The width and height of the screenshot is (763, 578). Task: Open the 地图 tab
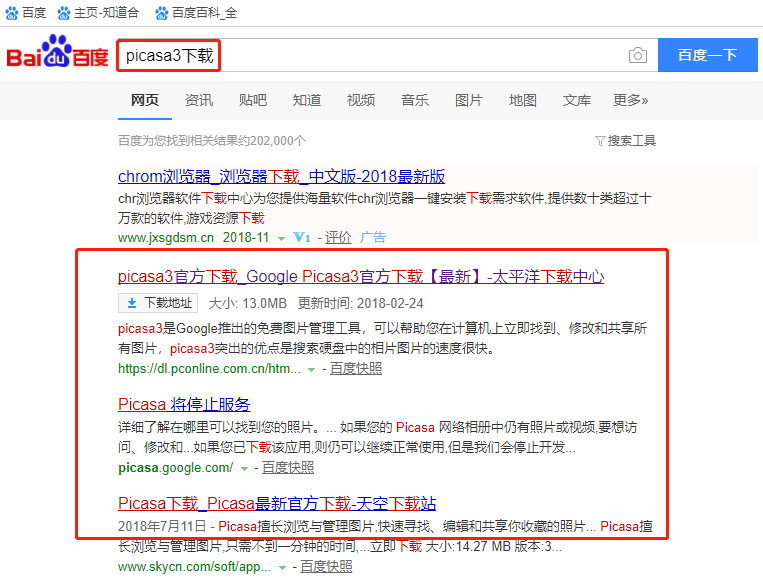pos(523,100)
